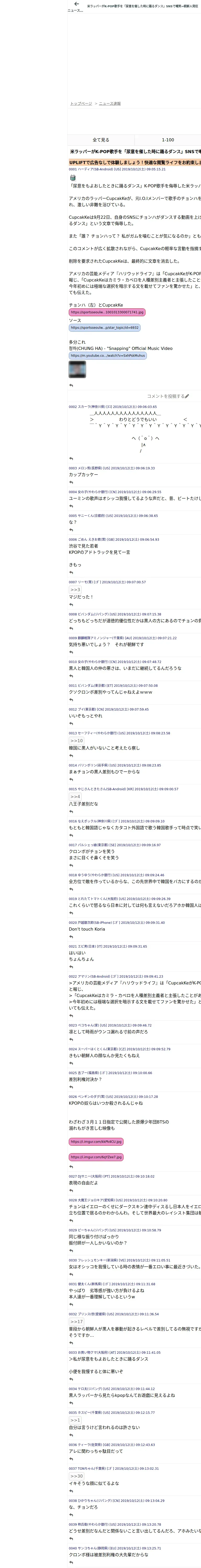Reply to post 0003 メロン熊 with arrow icon
201x1568 pixels.
tap(71, 483)
